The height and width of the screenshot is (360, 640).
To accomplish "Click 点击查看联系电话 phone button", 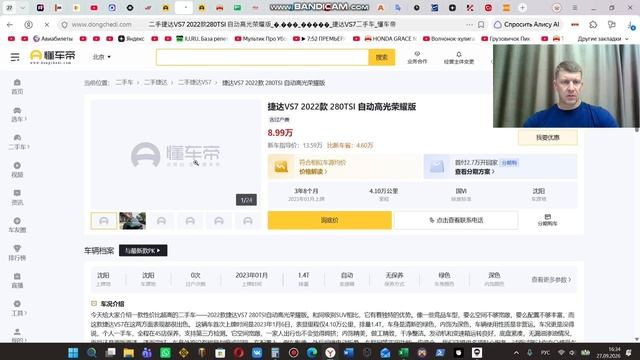I will coord(456,220).
